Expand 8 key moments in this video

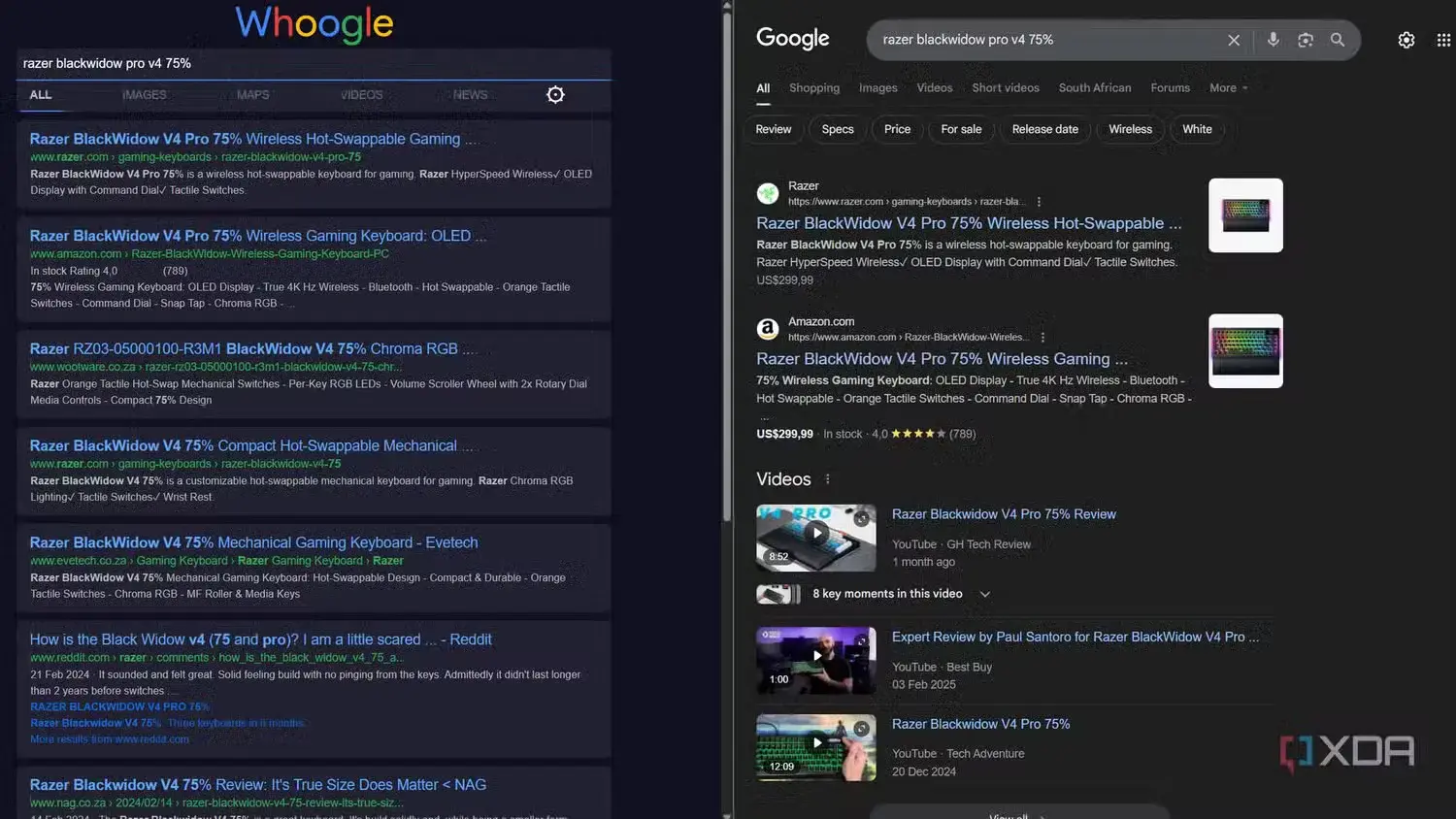984,594
